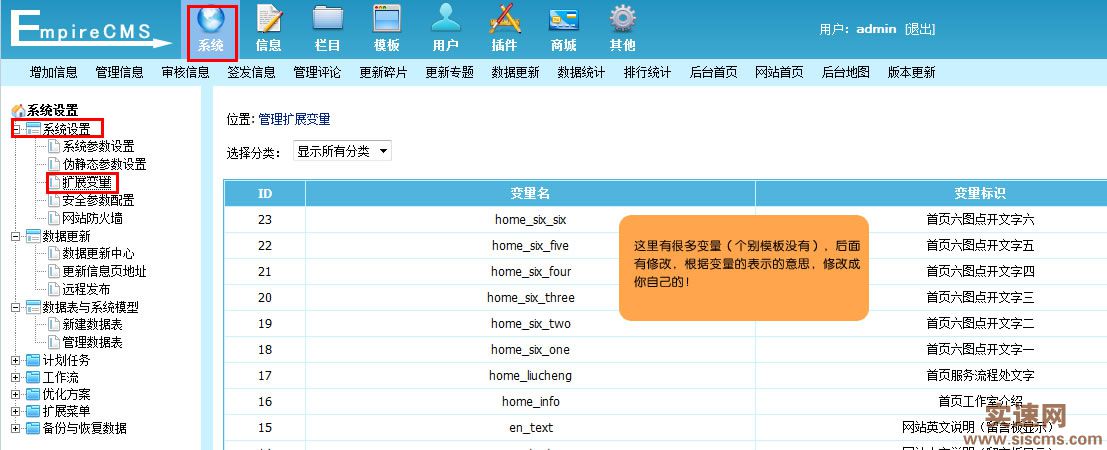The image size is (1107, 450).
Task: Click page icon beside 伪静态参数设置
Action: pyautogui.click(x=54, y=165)
